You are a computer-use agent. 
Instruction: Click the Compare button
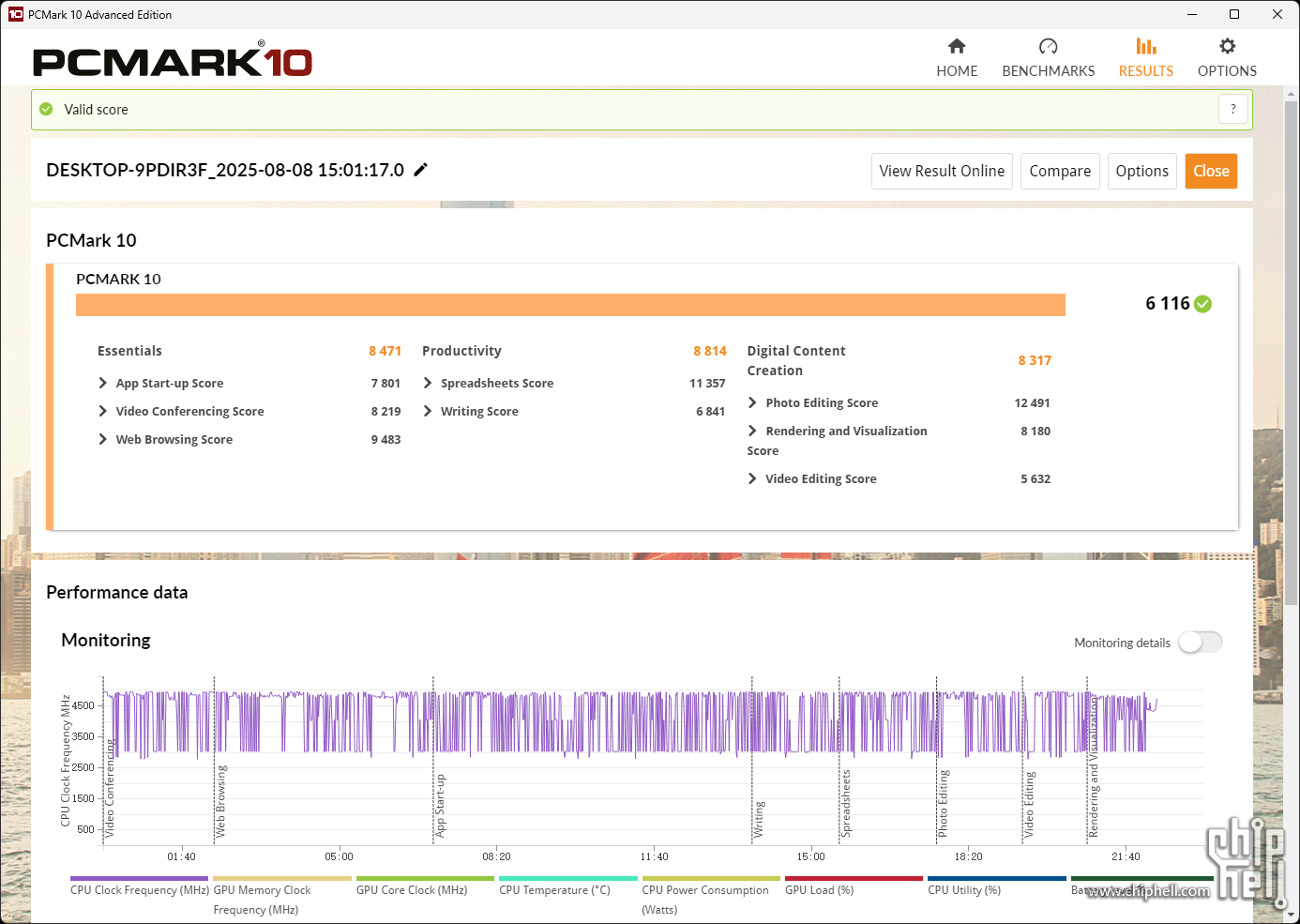tap(1060, 171)
